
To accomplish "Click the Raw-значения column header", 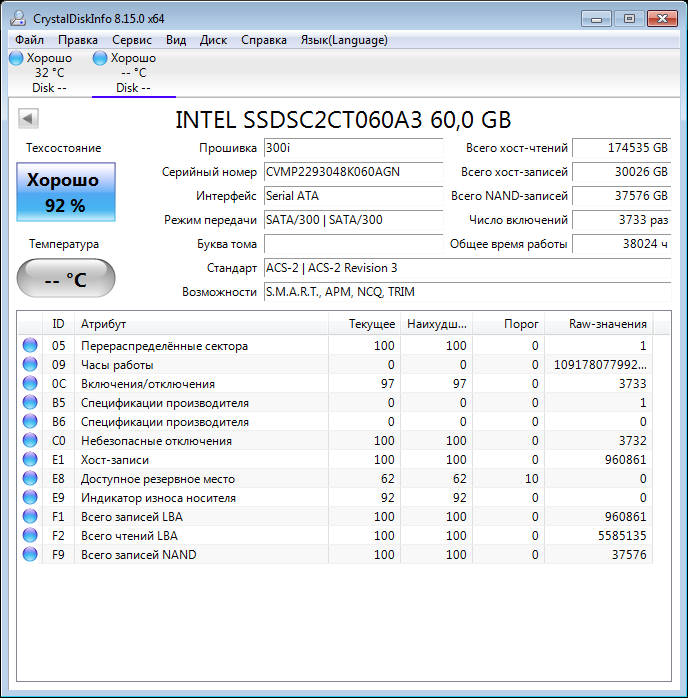I will (599, 324).
